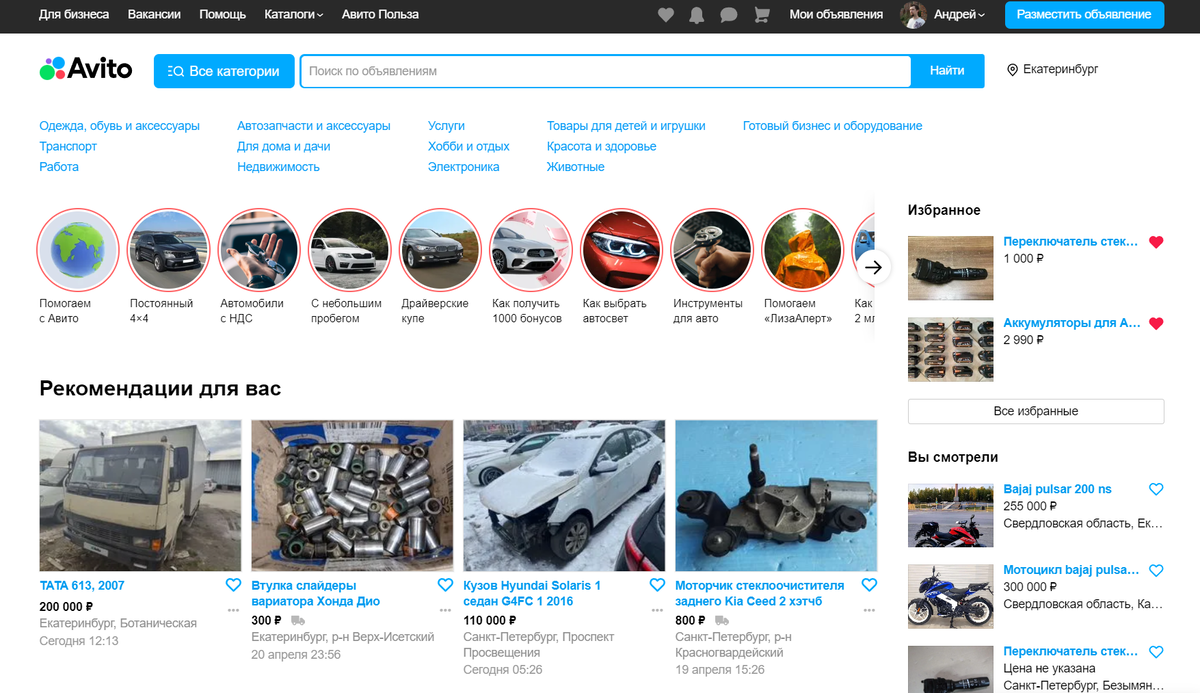Open TATA 613, 2007 listing title
This screenshot has height=693, width=1200.
[x=82, y=585]
